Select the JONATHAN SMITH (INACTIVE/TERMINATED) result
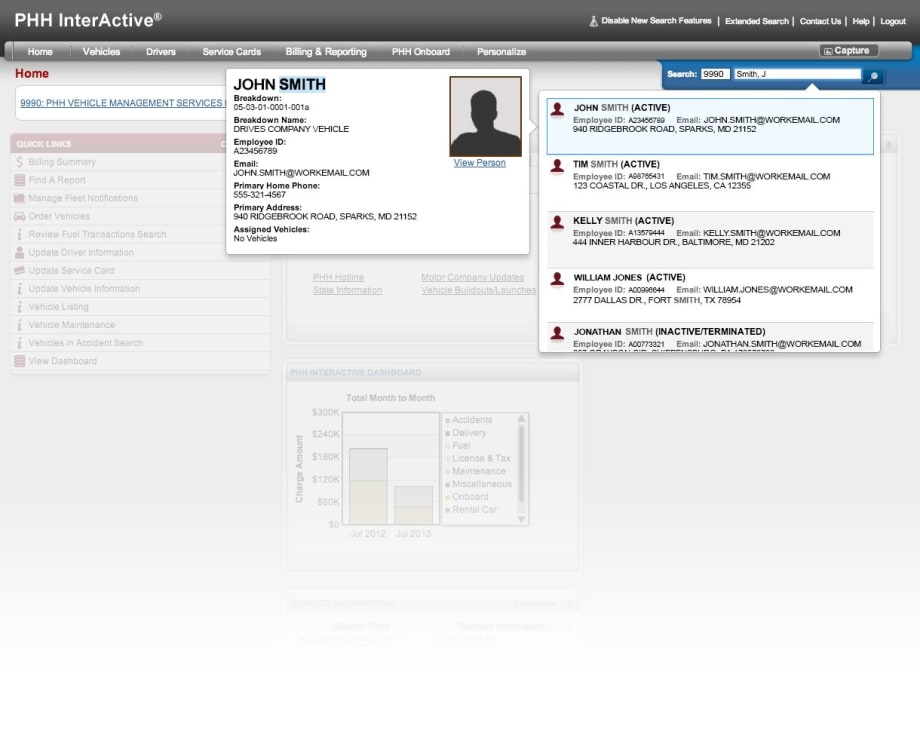 coord(710,337)
